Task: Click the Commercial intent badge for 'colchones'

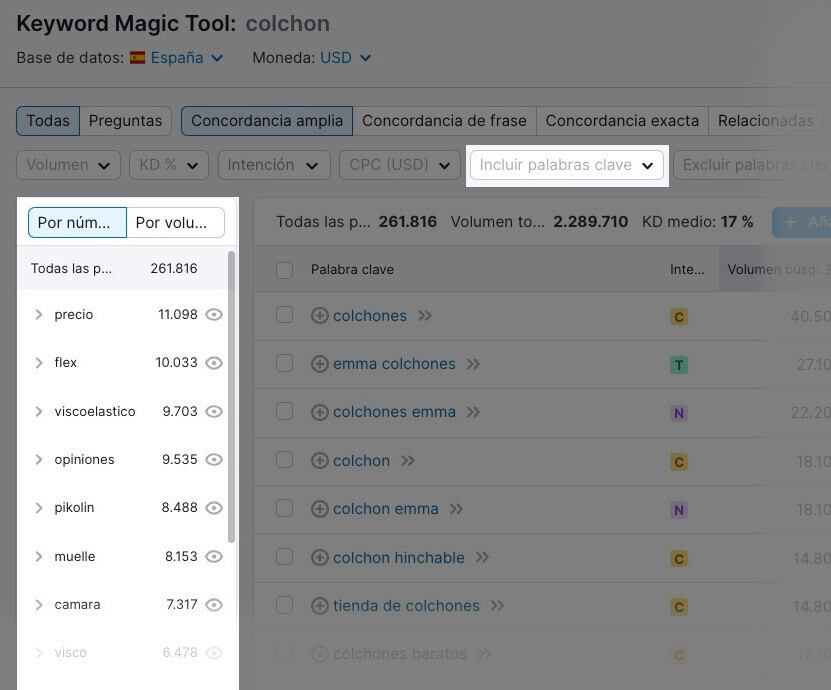Action: (x=679, y=317)
